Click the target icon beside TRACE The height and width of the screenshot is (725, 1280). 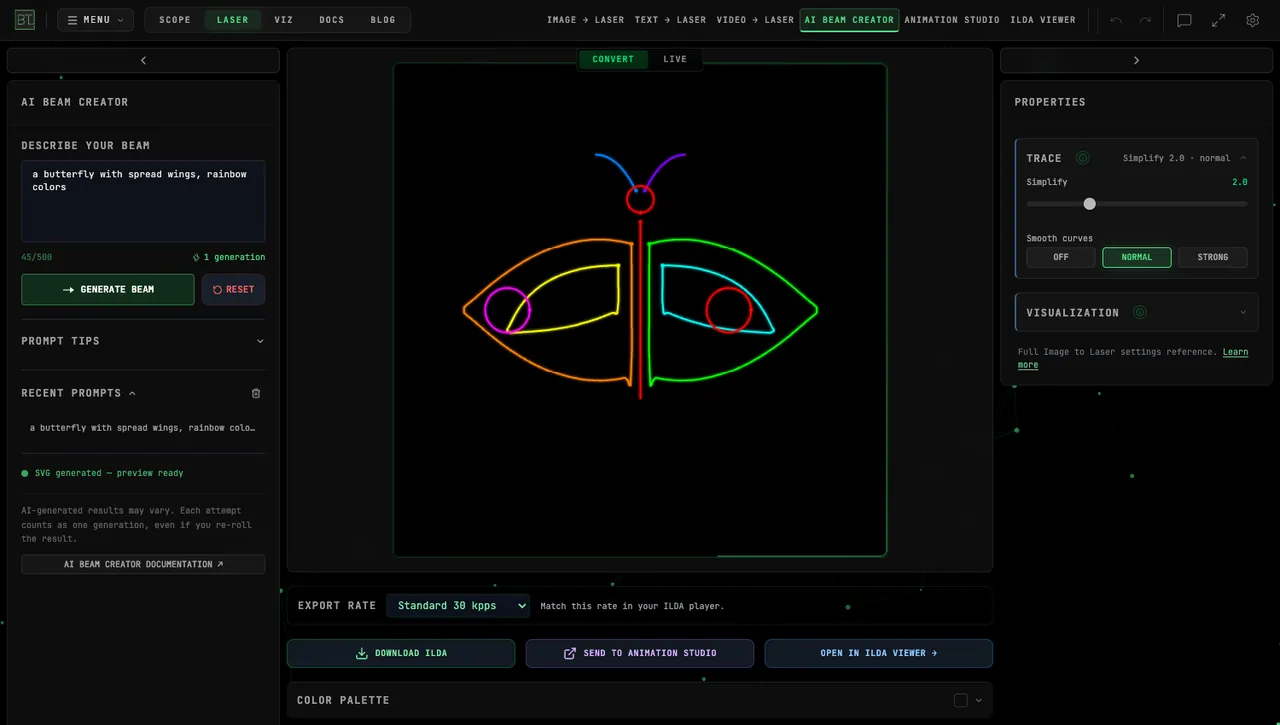(x=1082, y=158)
